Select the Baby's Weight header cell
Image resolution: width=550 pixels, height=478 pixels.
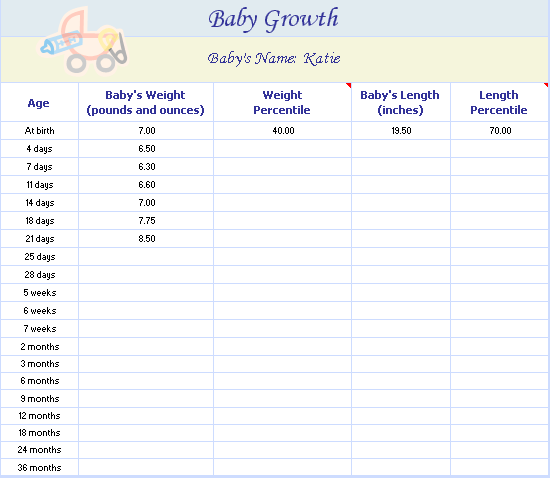146,102
